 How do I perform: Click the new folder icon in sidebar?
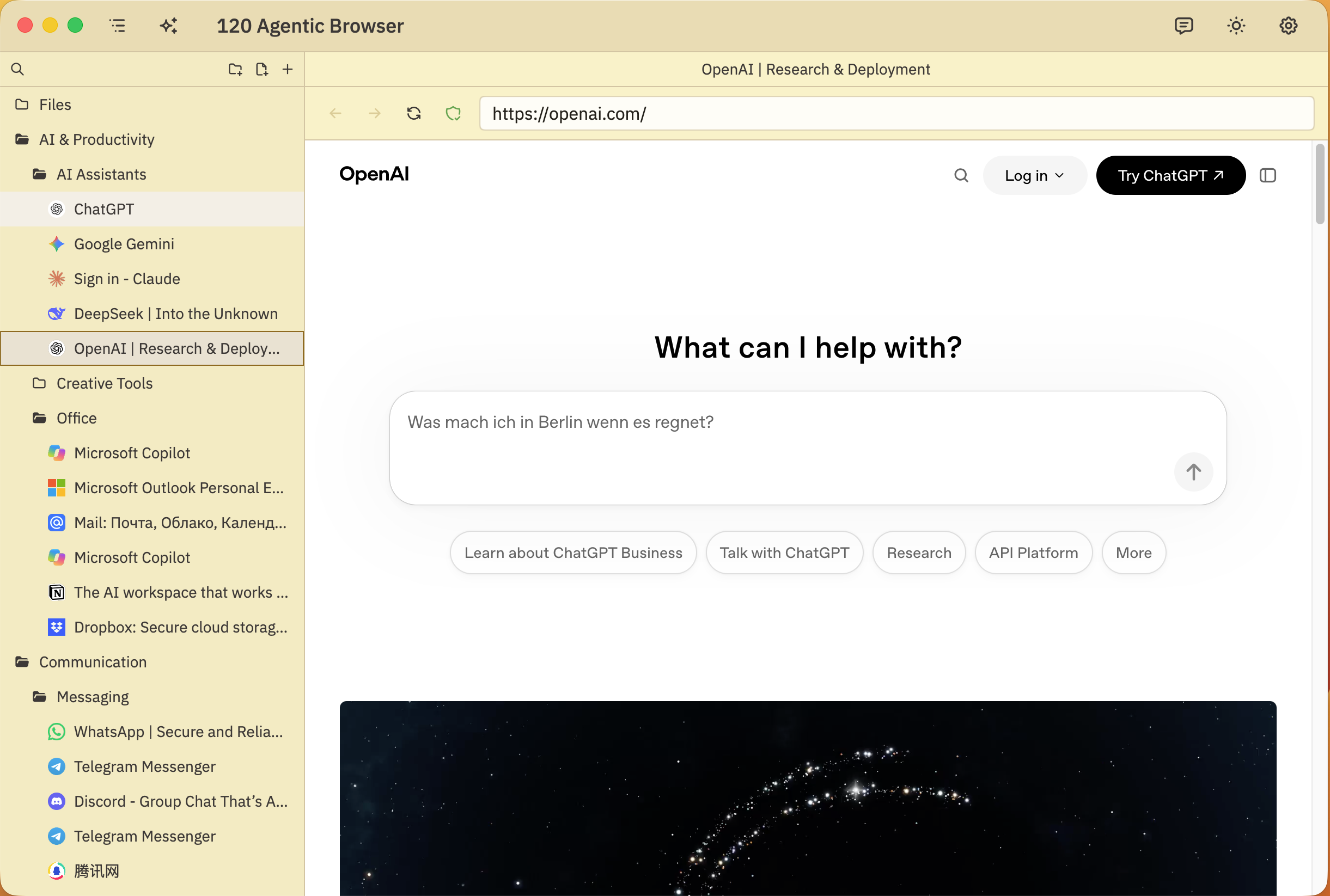pos(235,69)
